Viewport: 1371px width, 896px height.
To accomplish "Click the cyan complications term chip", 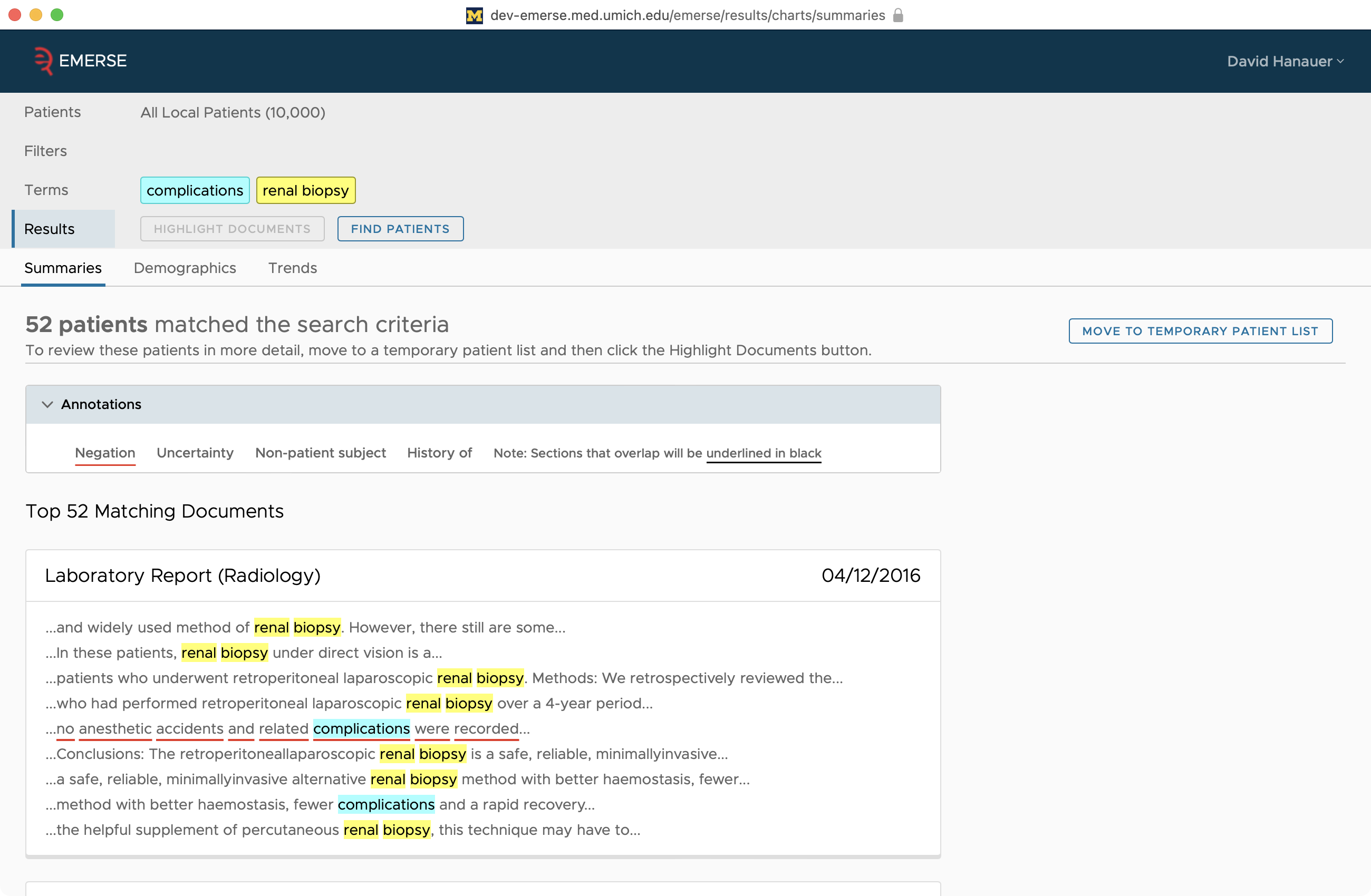I will pyautogui.click(x=195, y=190).
